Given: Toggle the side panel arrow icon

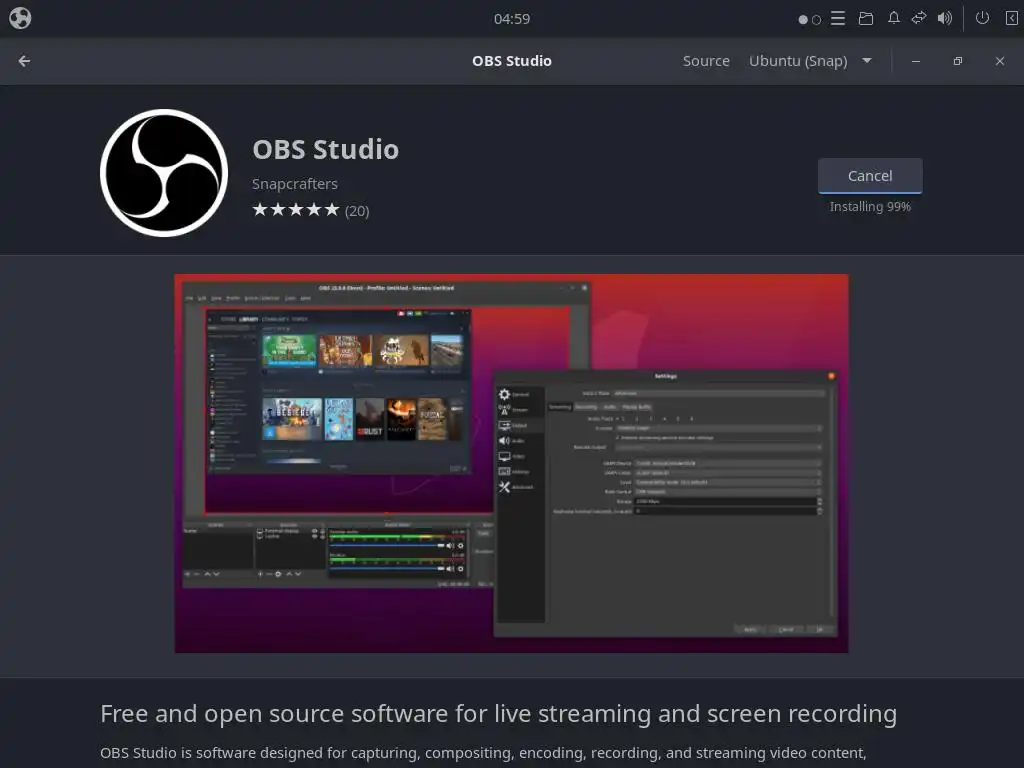Looking at the screenshot, I should click(x=1011, y=18).
